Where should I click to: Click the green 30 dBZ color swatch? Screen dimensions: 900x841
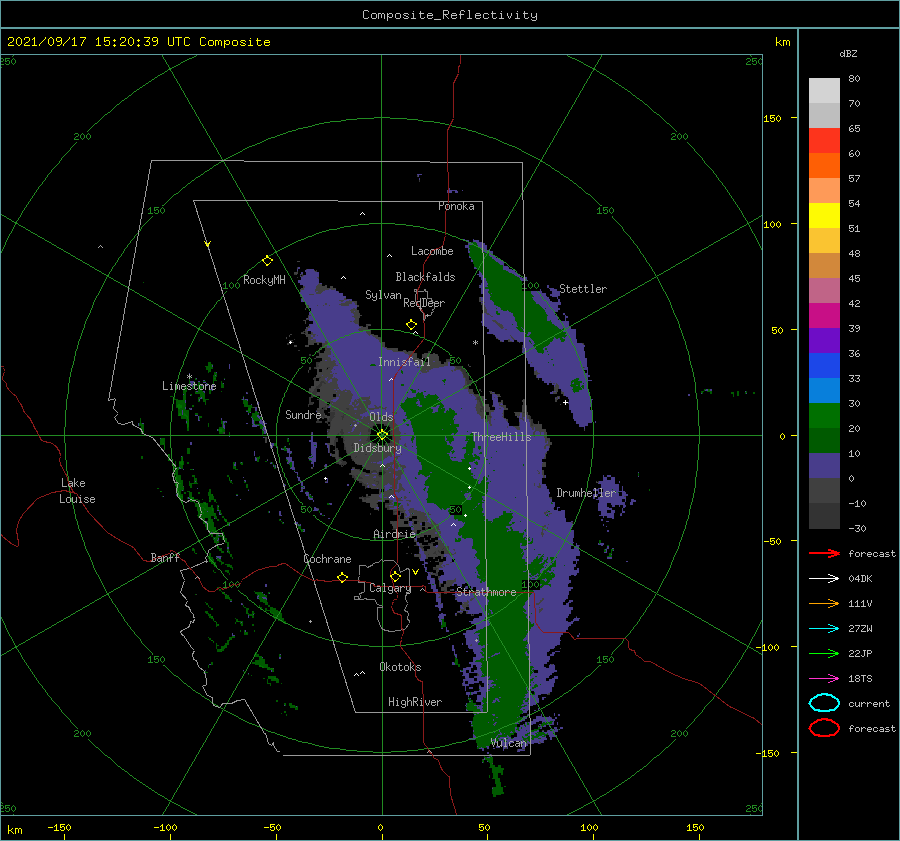824,416
